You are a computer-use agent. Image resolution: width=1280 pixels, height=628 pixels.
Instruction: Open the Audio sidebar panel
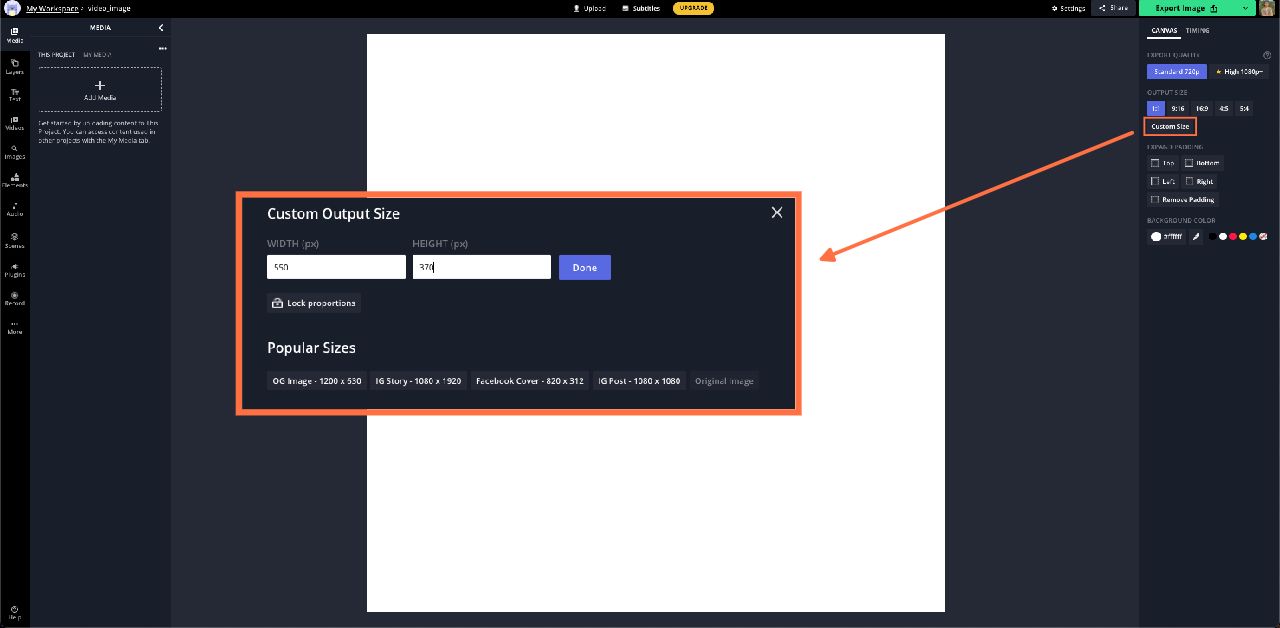coord(14,209)
